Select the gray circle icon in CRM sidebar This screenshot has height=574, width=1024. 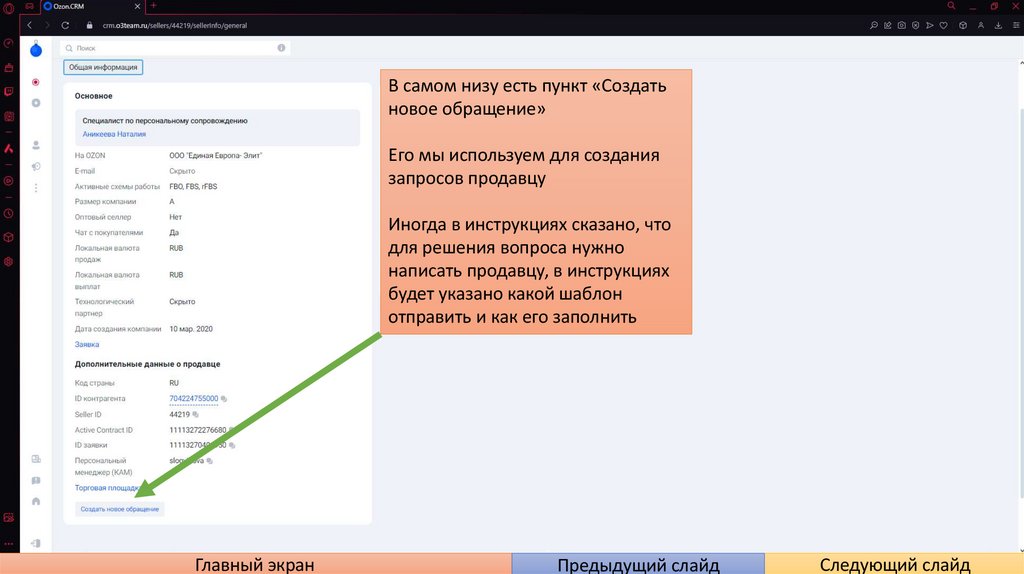tap(36, 103)
